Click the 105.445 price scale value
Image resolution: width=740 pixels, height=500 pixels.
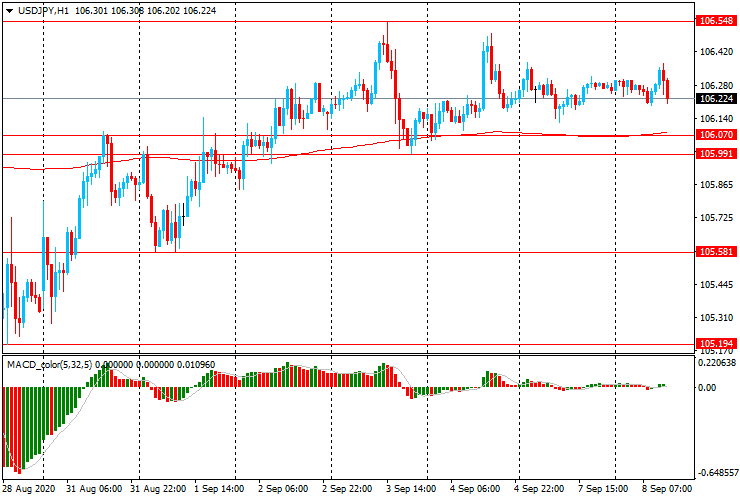tap(716, 284)
